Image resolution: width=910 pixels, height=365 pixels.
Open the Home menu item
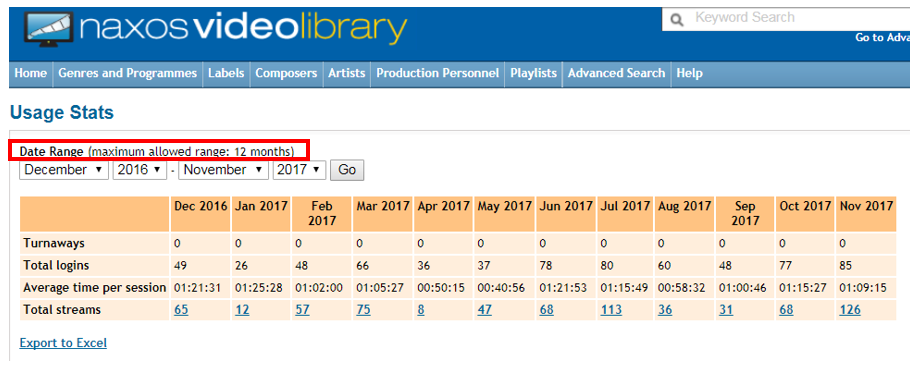[31, 74]
